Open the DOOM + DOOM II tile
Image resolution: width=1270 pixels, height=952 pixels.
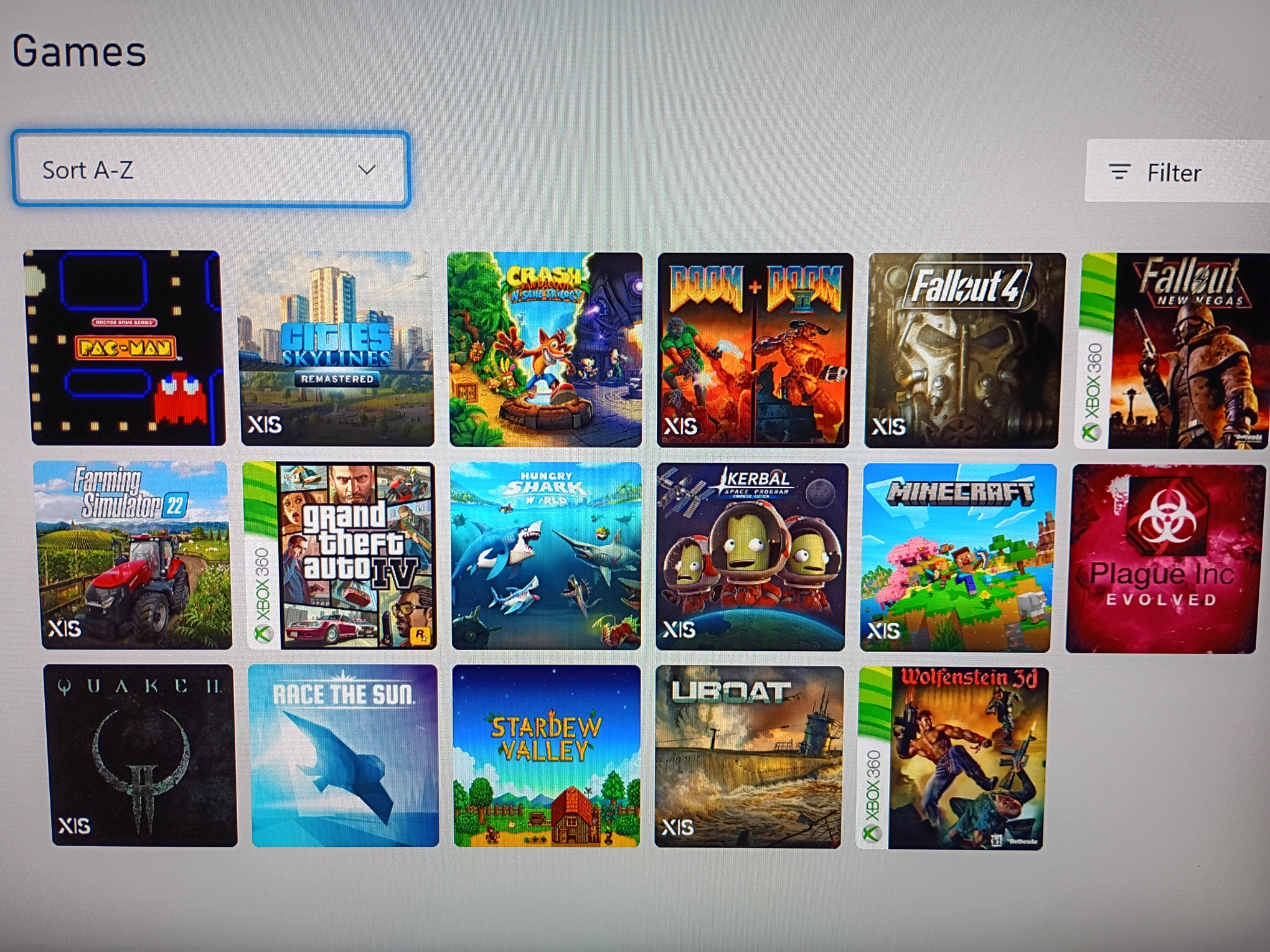pyautogui.click(x=755, y=350)
